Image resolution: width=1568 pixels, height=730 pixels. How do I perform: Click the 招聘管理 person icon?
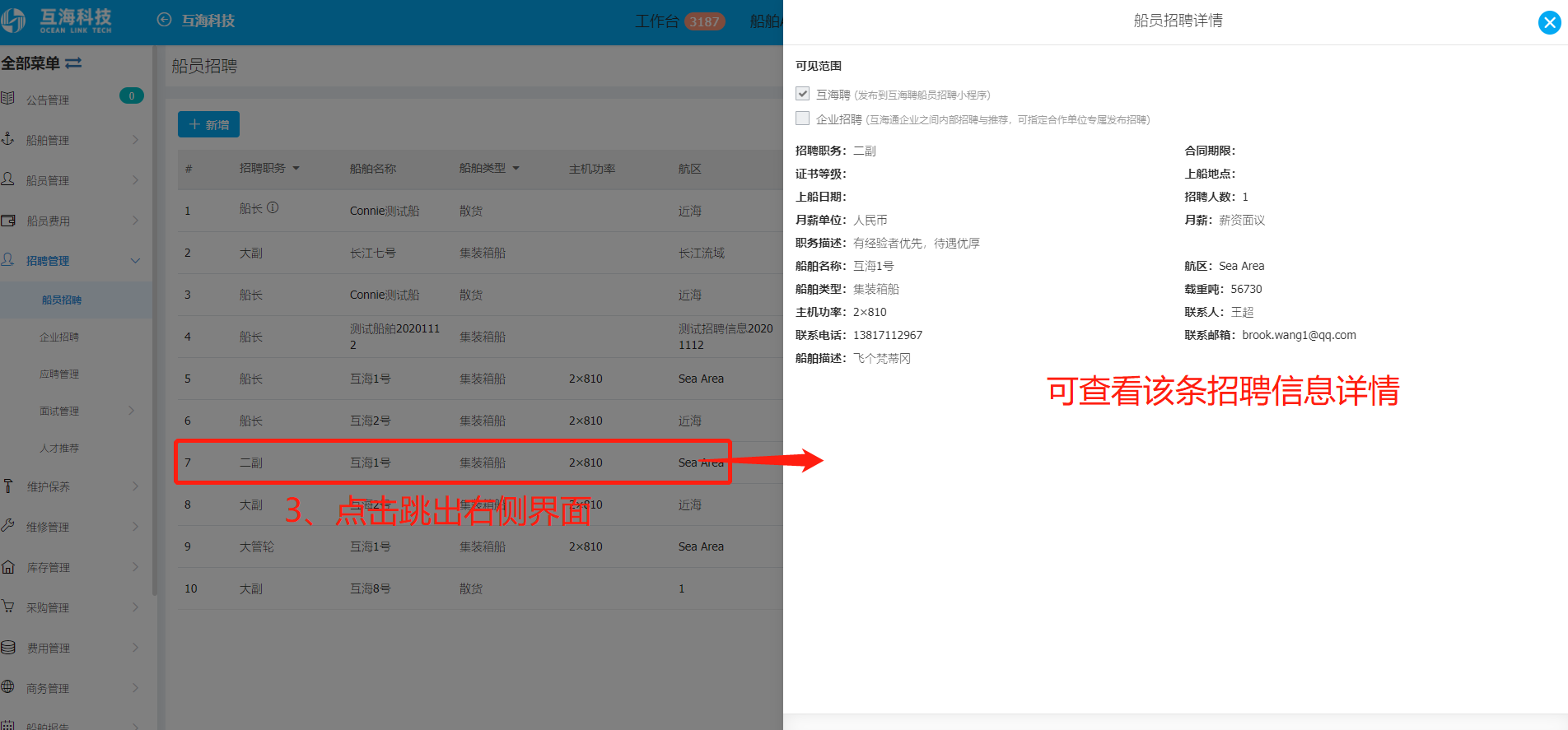[8, 260]
